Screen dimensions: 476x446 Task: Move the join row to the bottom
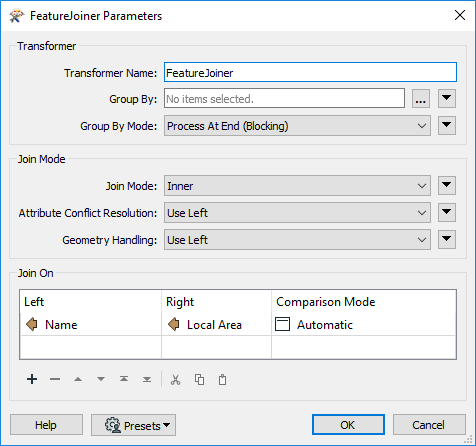coord(147,379)
